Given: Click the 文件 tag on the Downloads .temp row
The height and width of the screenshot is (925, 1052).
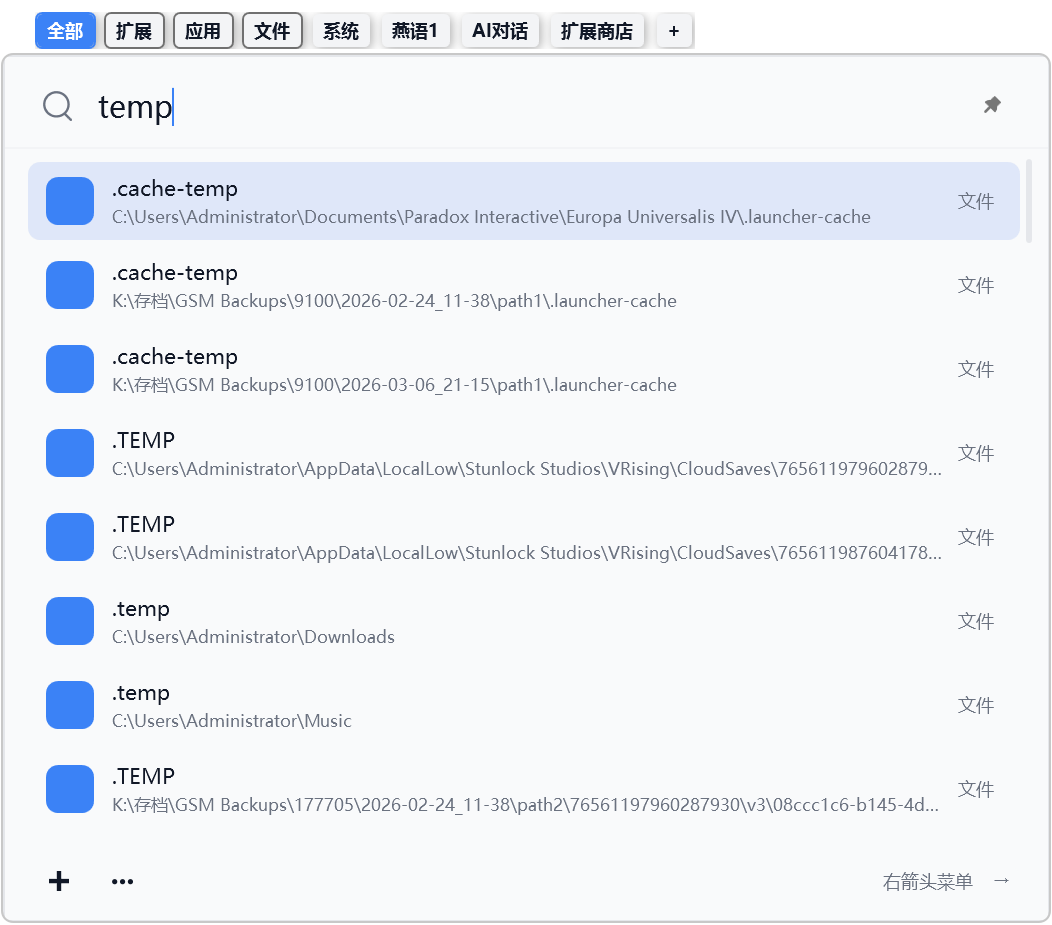Looking at the screenshot, I should click(x=976, y=621).
